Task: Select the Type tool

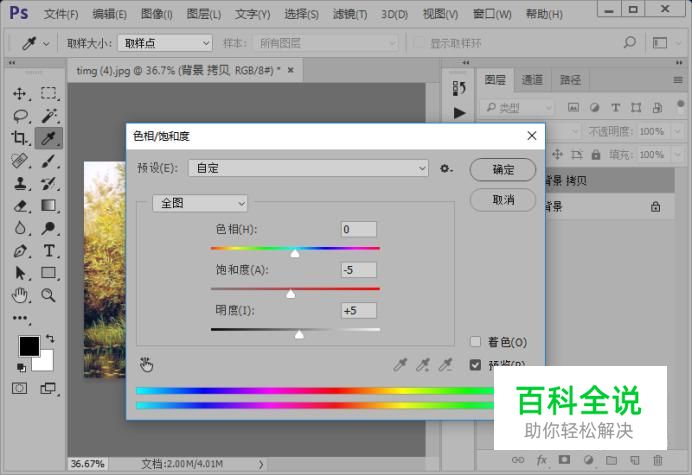Action: [x=49, y=251]
